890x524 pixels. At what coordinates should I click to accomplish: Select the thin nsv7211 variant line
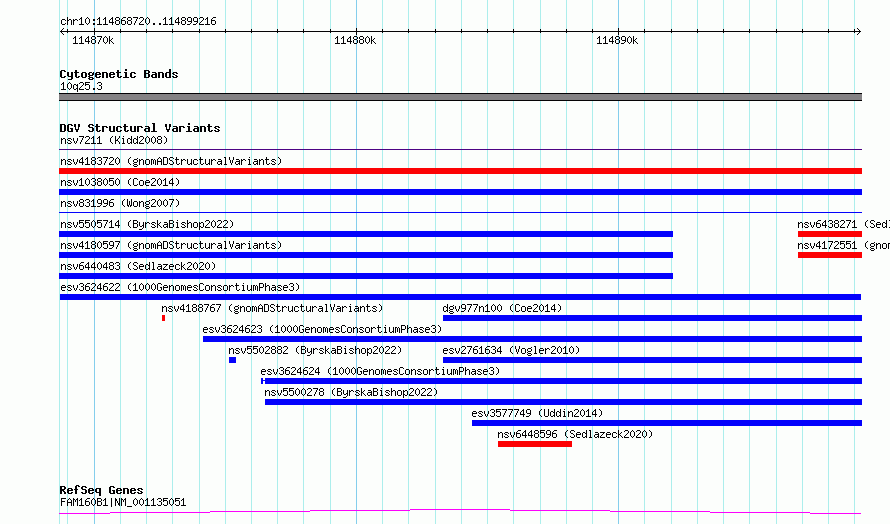click(x=460, y=150)
